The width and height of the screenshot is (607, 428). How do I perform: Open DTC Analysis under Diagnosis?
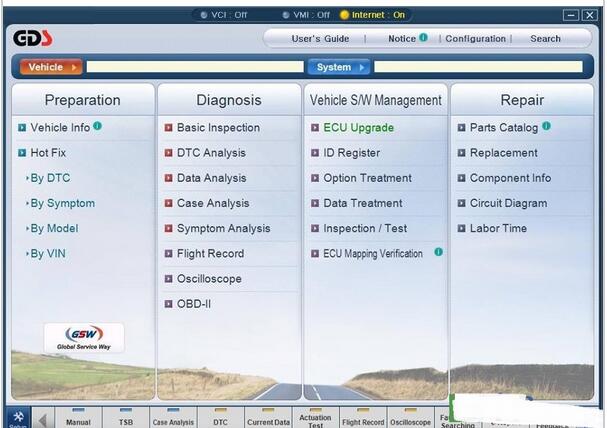[x=210, y=153]
